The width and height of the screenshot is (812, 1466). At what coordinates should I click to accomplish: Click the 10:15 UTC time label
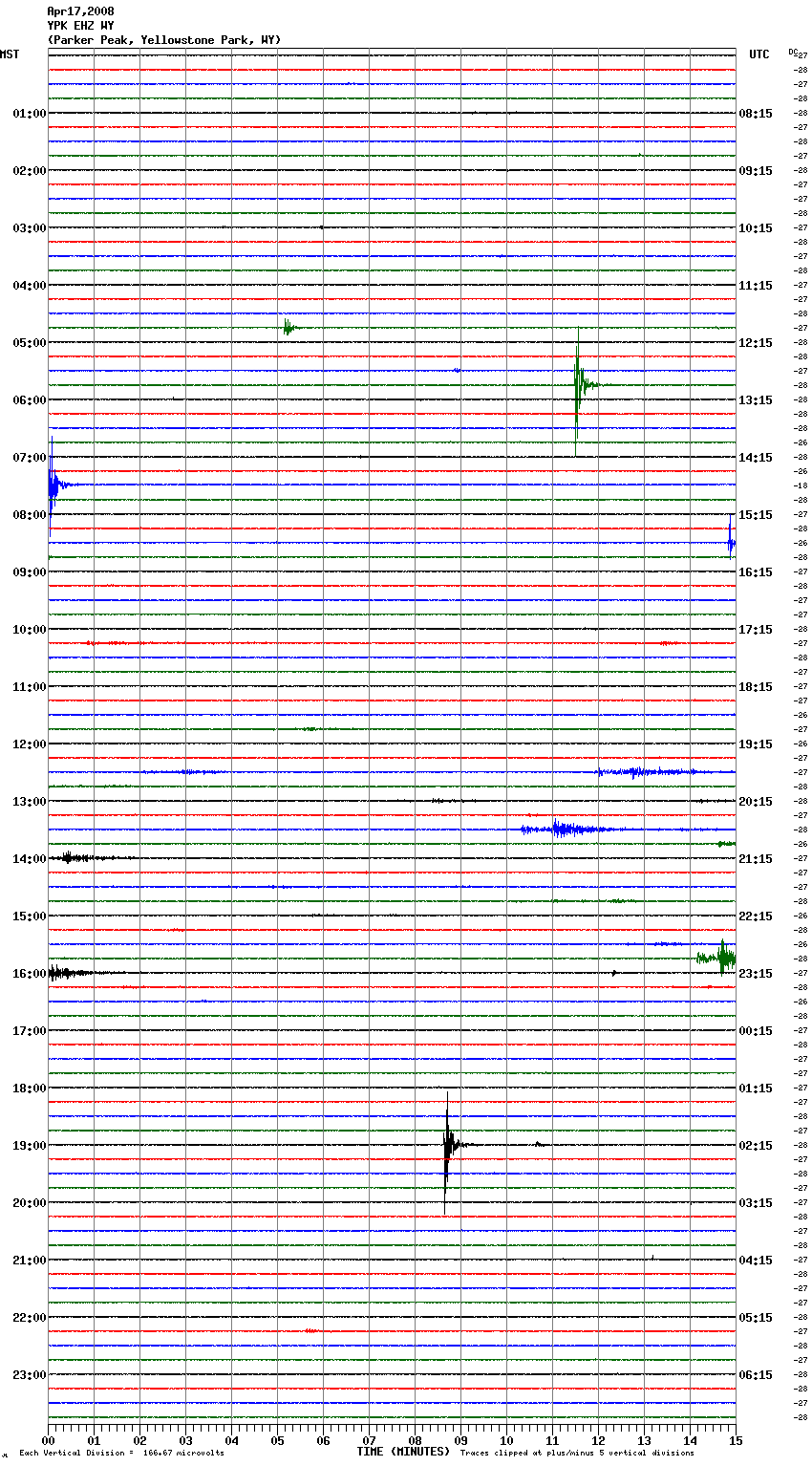pos(756,228)
